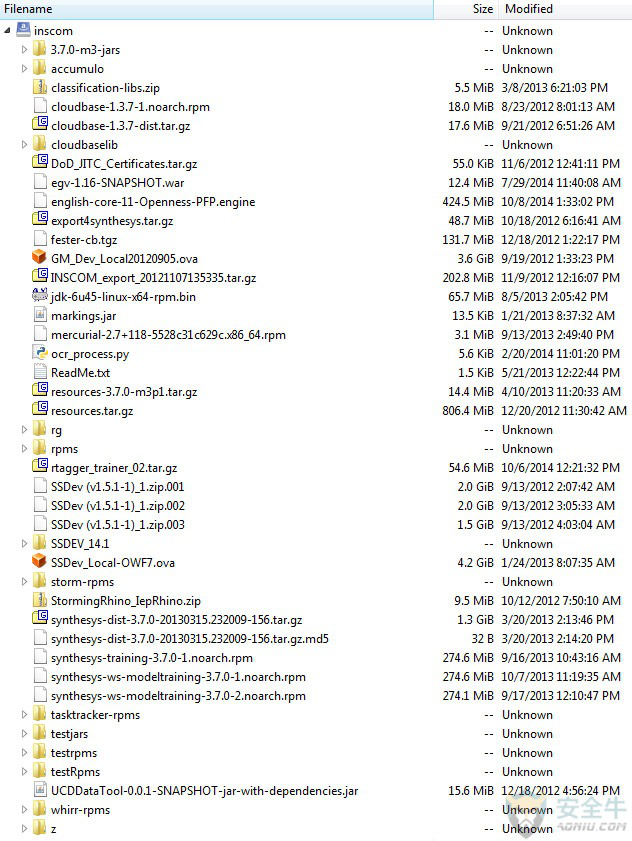
Task: Select the GM_Dev_Local20120905.ova package icon
Action: (x=40, y=257)
